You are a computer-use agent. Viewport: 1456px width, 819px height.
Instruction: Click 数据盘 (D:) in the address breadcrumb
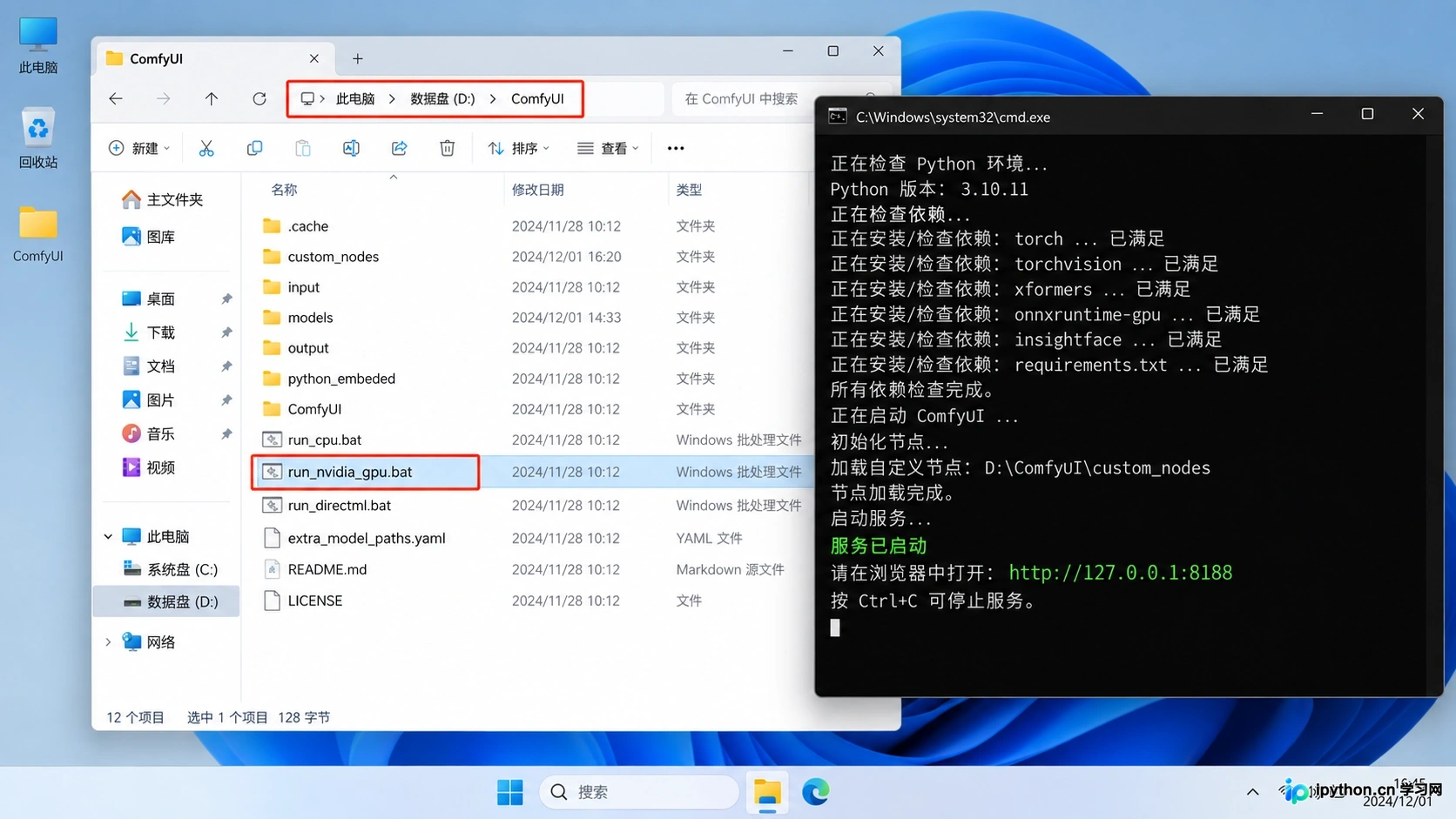pyautogui.click(x=442, y=99)
